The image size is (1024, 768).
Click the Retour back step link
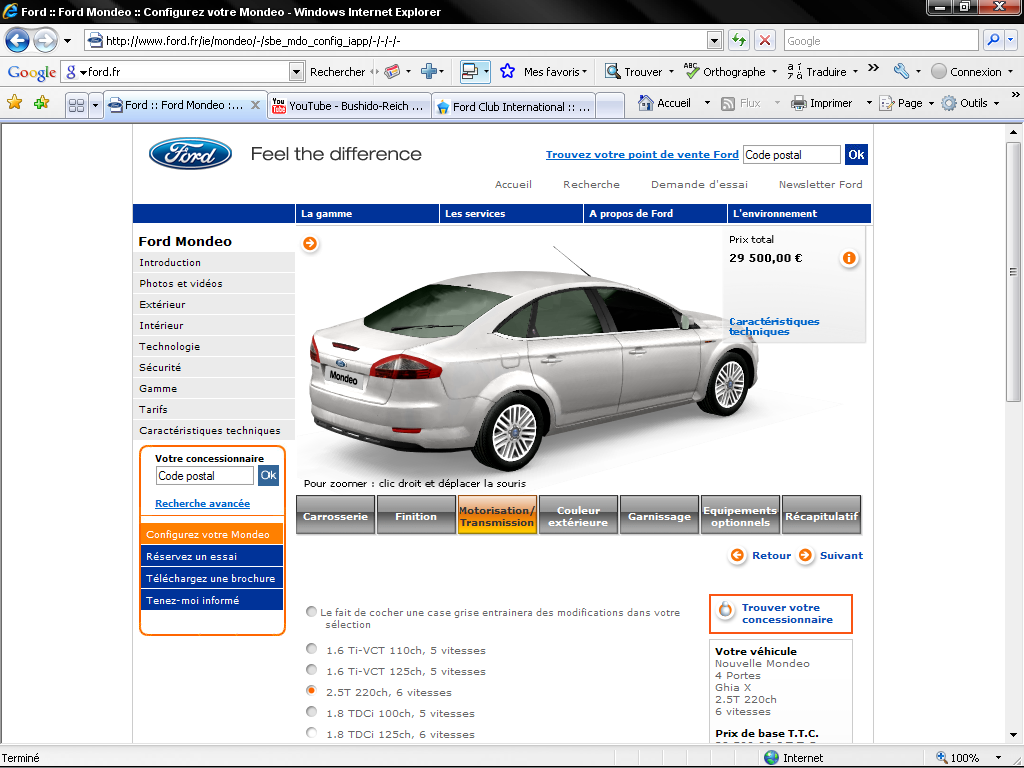click(760, 555)
